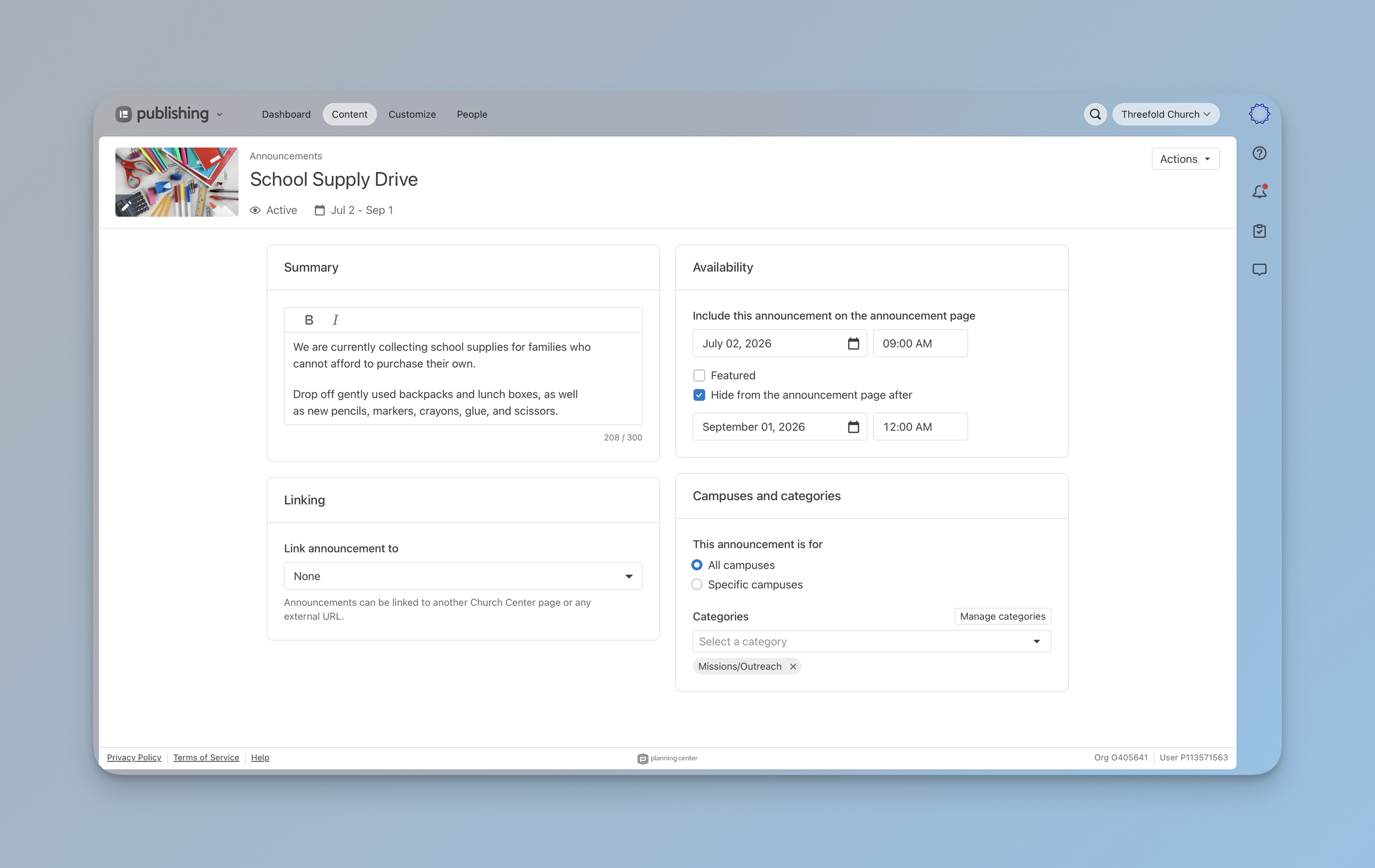The width and height of the screenshot is (1375, 868).
Task: Click the calendar icon beside Jul 2 - Sep 1
Action: (320, 210)
